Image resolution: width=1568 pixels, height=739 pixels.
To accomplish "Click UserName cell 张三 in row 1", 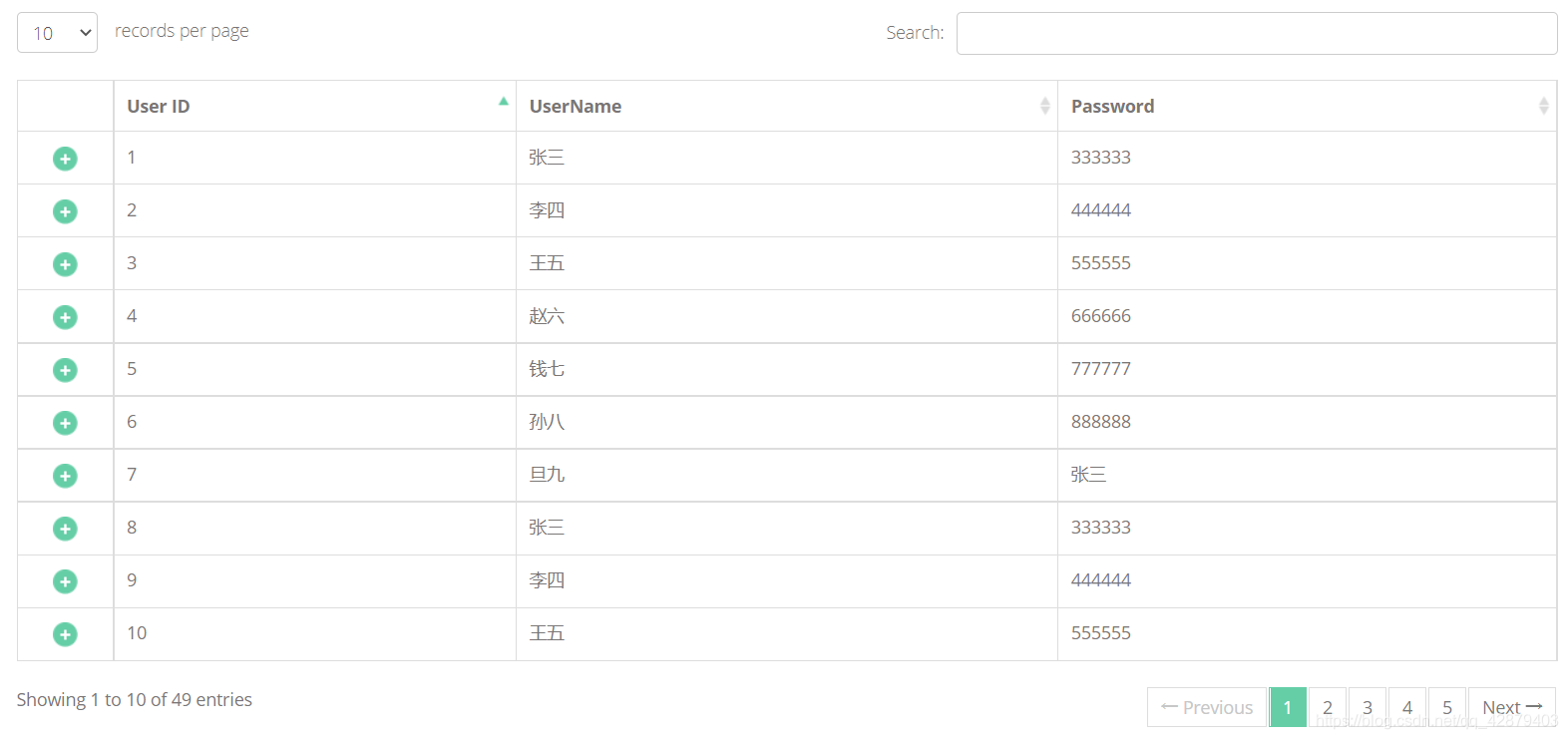I will click(x=786, y=158).
